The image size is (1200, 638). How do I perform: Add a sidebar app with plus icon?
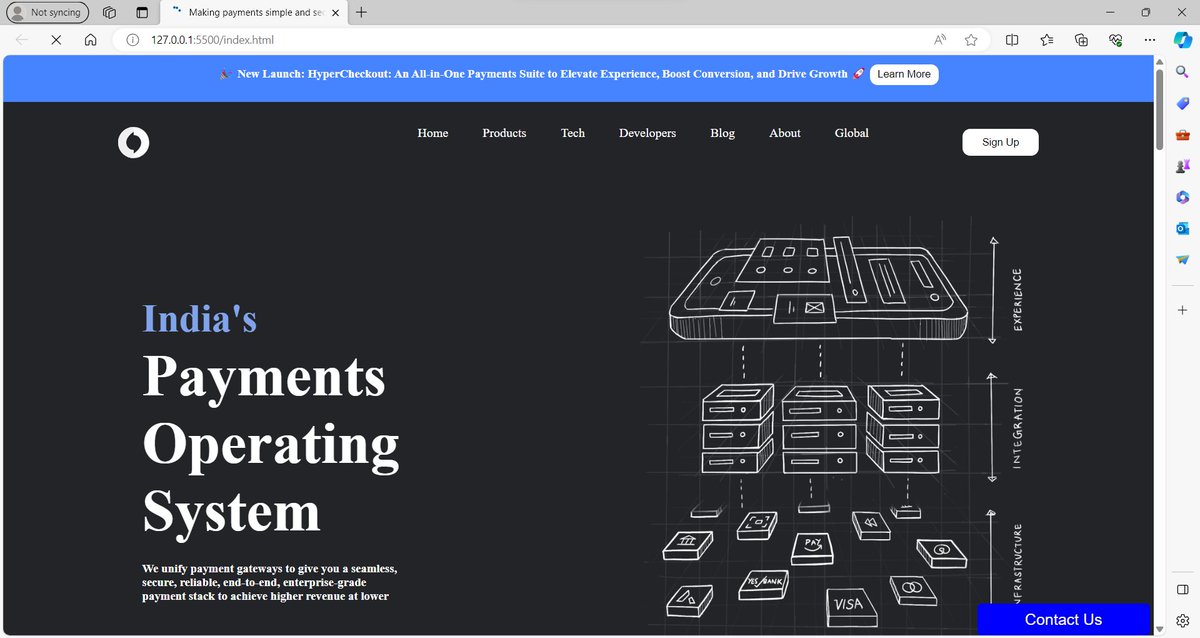[x=1182, y=310]
